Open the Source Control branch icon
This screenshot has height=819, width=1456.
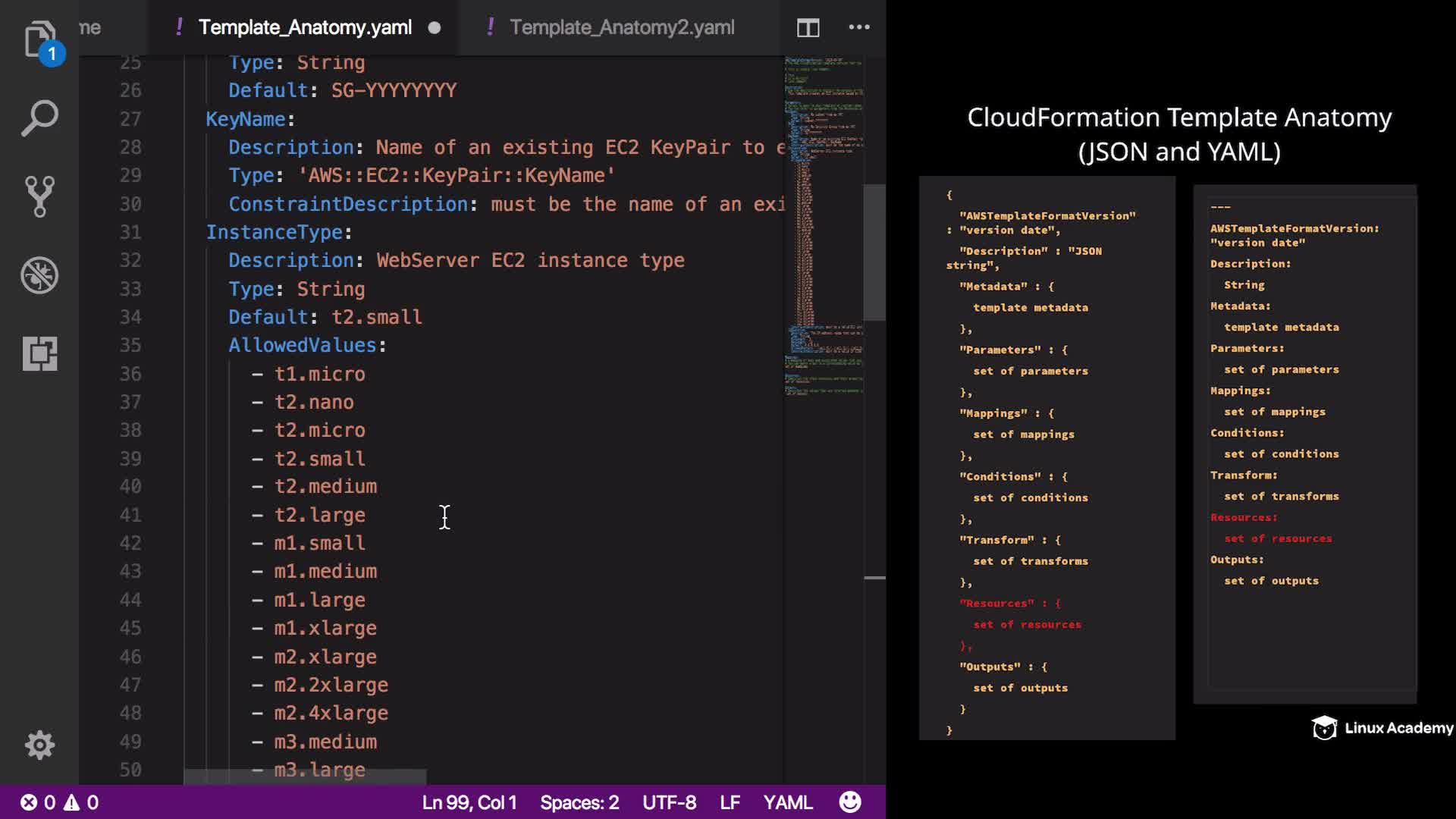(39, 196)
